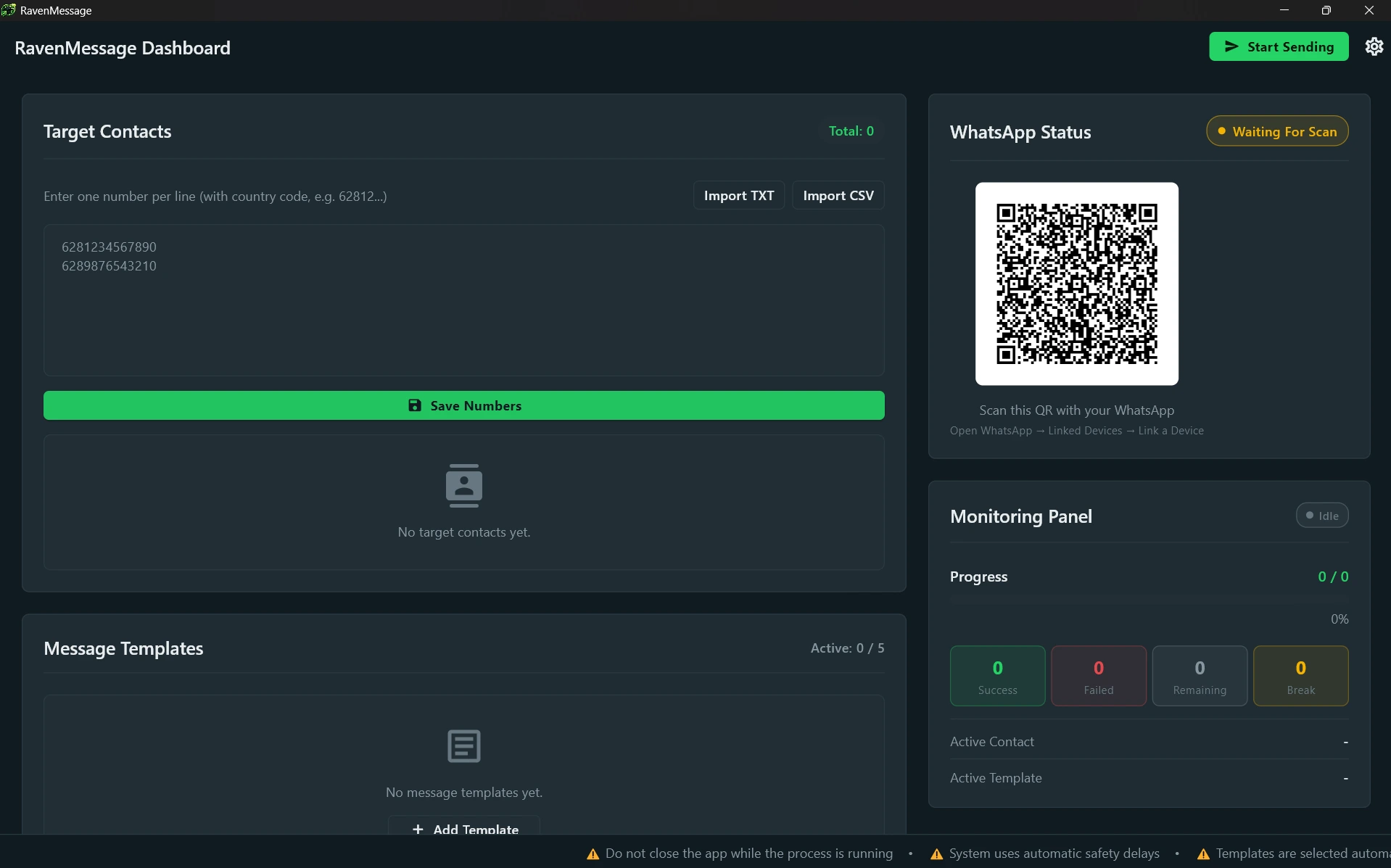Click the 'Active Contact' row label
Screen dimensions: 1391x868
coord(991,742)
